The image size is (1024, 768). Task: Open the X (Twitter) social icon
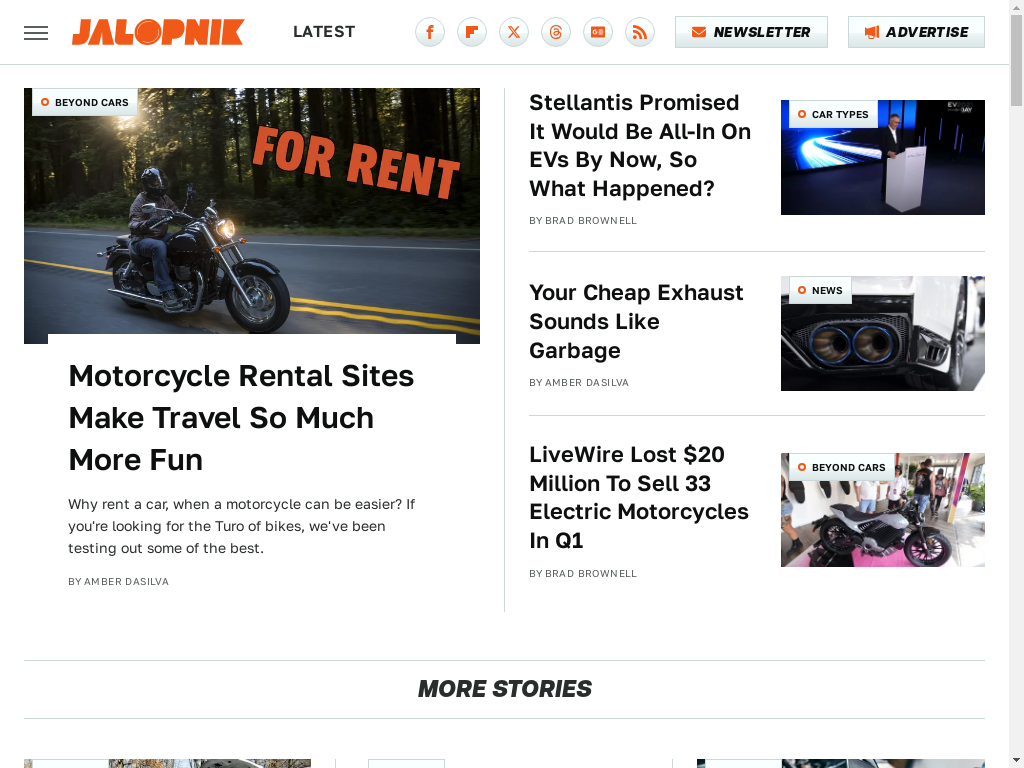pos(514,32)
